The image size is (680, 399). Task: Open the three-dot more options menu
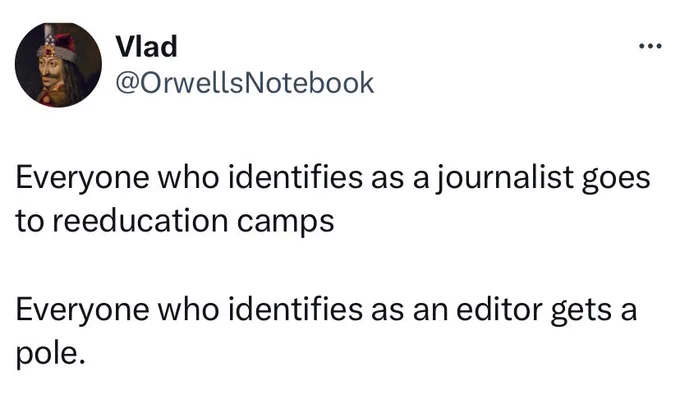[x=651, y=45]
